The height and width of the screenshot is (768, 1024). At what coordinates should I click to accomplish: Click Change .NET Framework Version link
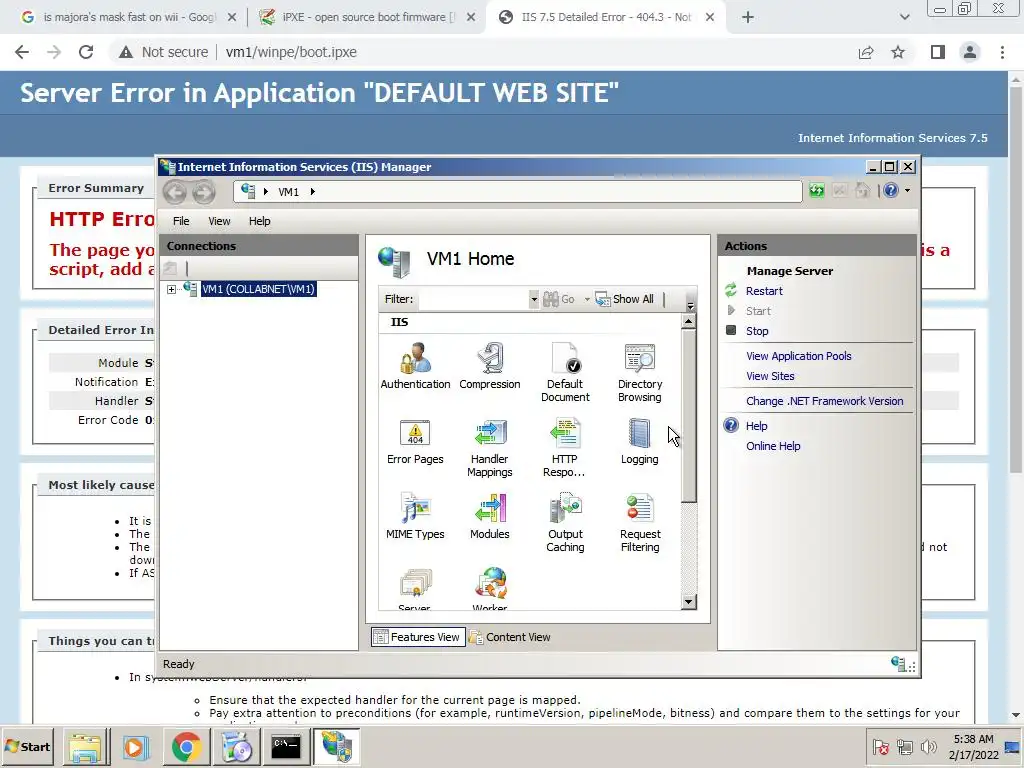tap(825, 401)
